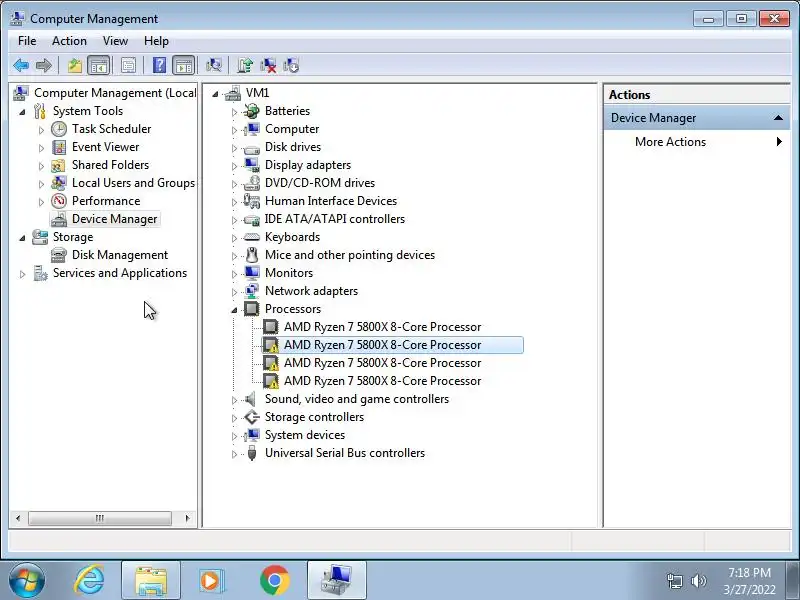Open More Actions submenu

pyautogui.click(x=697, y=142)
